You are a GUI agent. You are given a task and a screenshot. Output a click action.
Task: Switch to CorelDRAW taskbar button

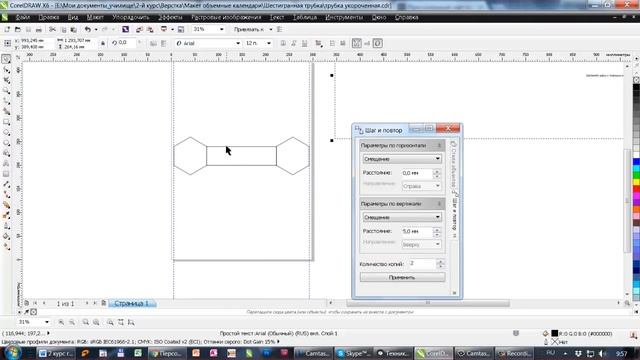(x=433, y=353)
